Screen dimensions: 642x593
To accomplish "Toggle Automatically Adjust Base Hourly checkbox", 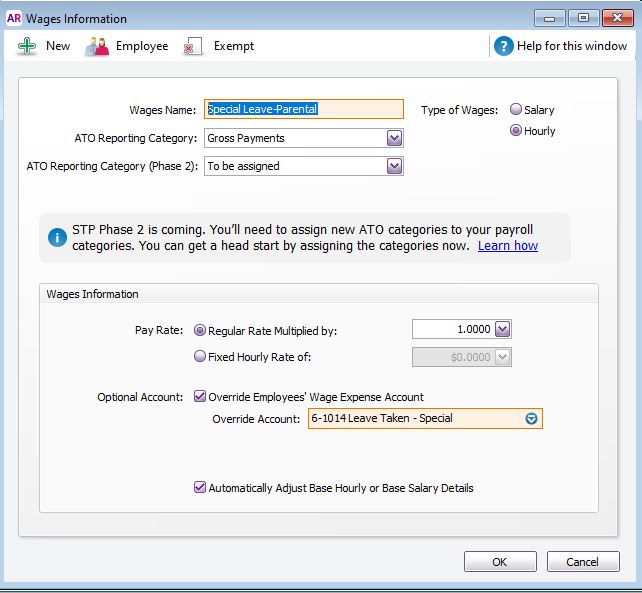I will [200, 488].
